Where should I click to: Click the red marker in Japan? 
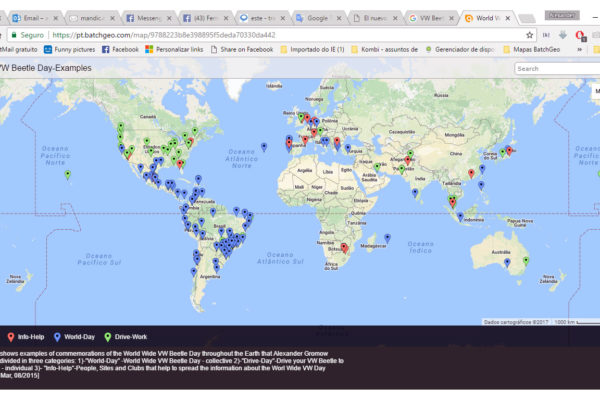(509, 151)
